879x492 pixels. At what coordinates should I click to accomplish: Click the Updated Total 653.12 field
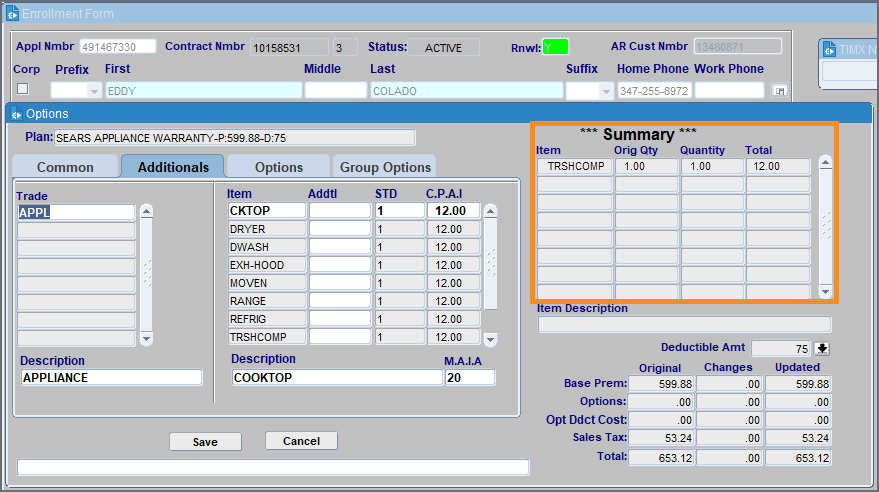(x=798, y=458)
